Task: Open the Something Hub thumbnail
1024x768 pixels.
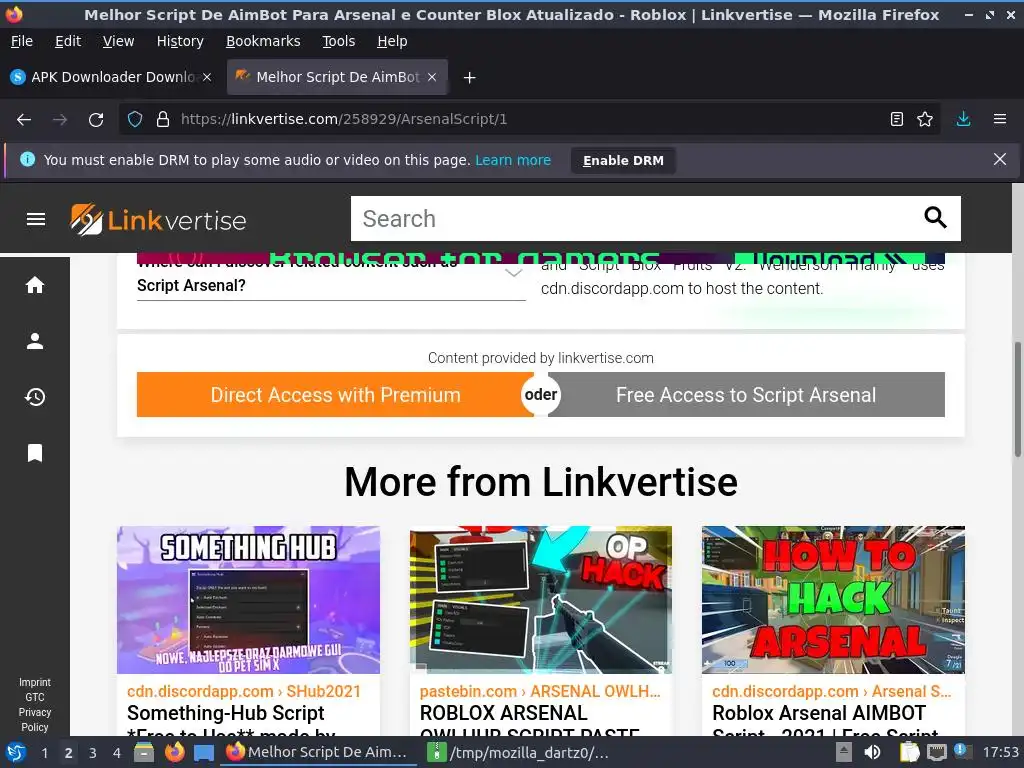Action: click(x=248, y=600)
